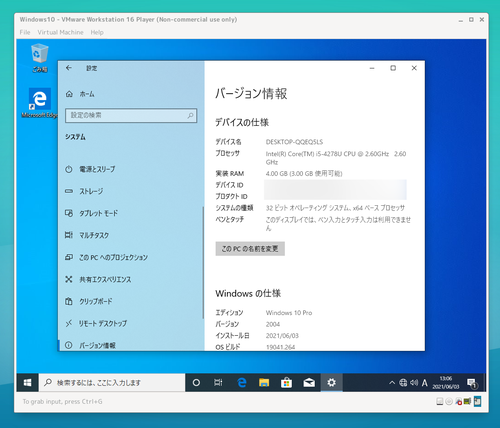Focus the 設定の検索 search field
Screen dimensions: 500x428
(131, 115)
